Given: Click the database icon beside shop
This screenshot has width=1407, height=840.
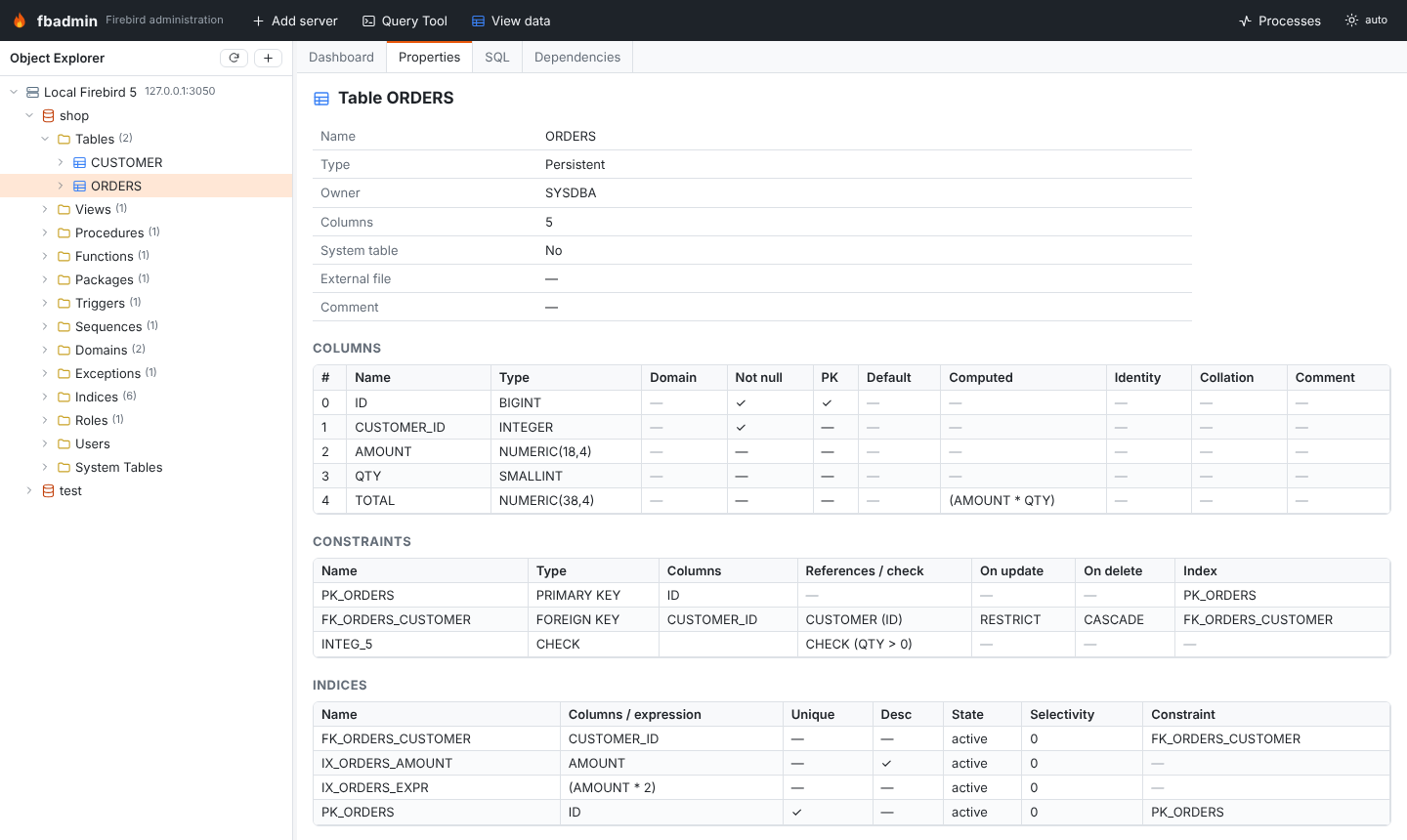Looking at the screenshot, I should [x=48, y=115].
